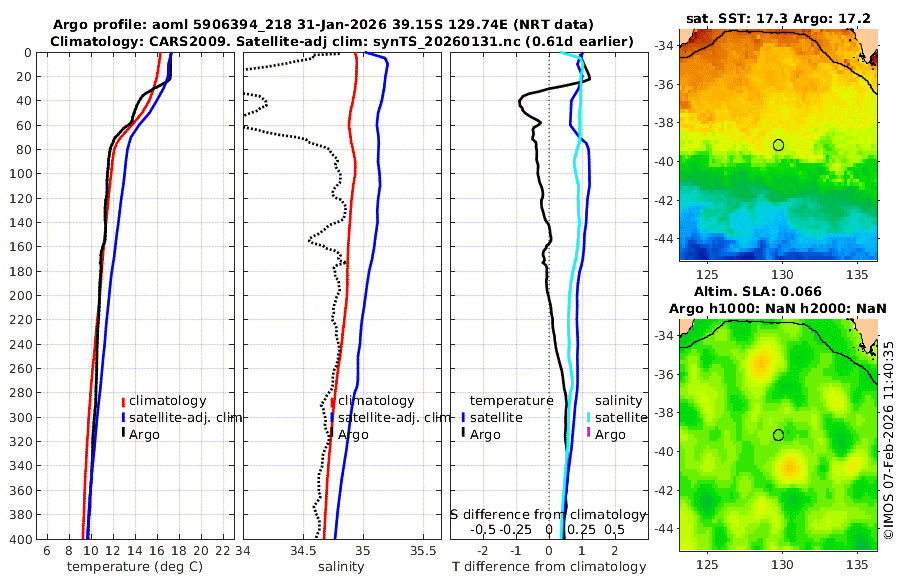Click the black Argo temperature difference minimum near 40 depth
The height and width of the screenshot is (580, 900).
tap(520, 103)
